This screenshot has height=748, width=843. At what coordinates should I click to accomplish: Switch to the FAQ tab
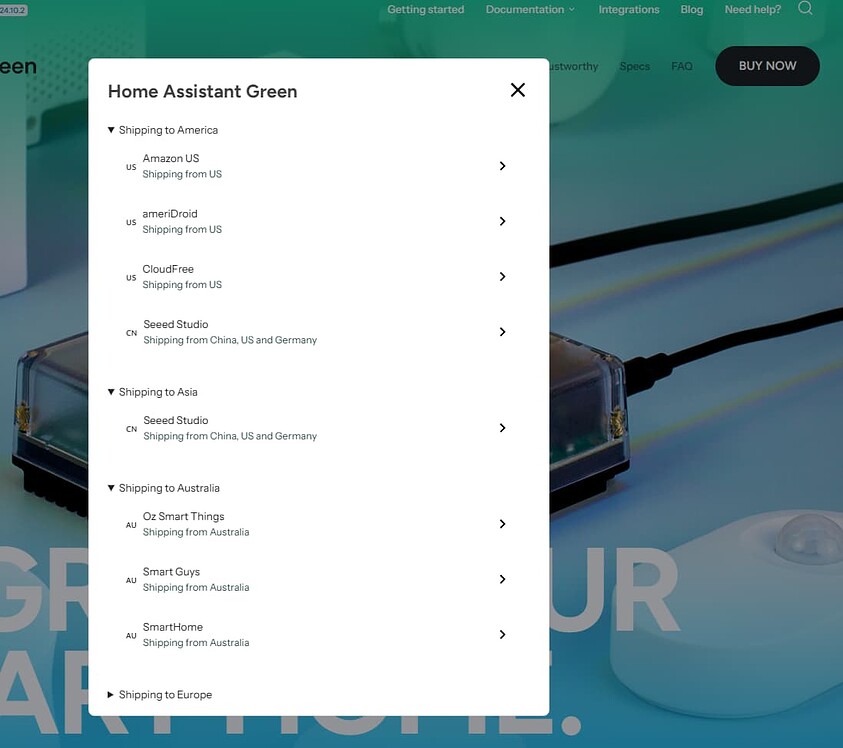681,66
